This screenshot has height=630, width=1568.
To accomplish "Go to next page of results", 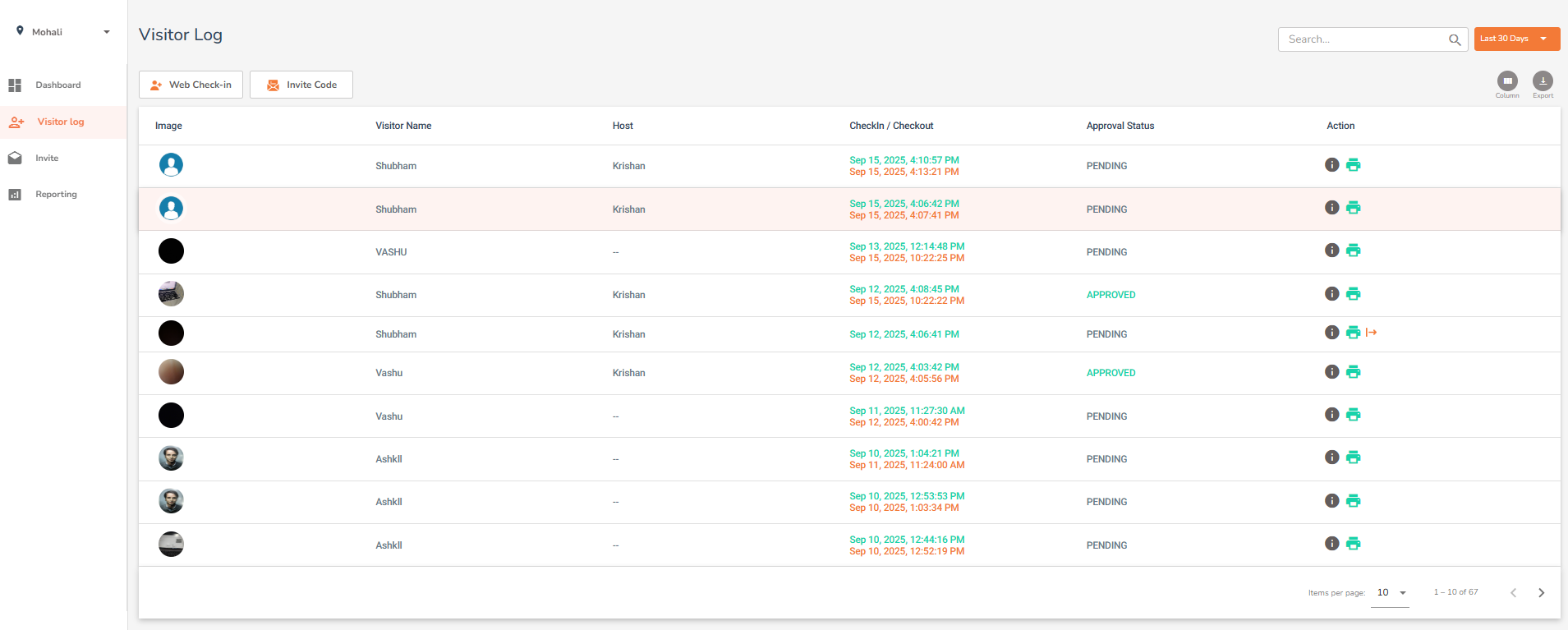I will tap(1541, 592).
